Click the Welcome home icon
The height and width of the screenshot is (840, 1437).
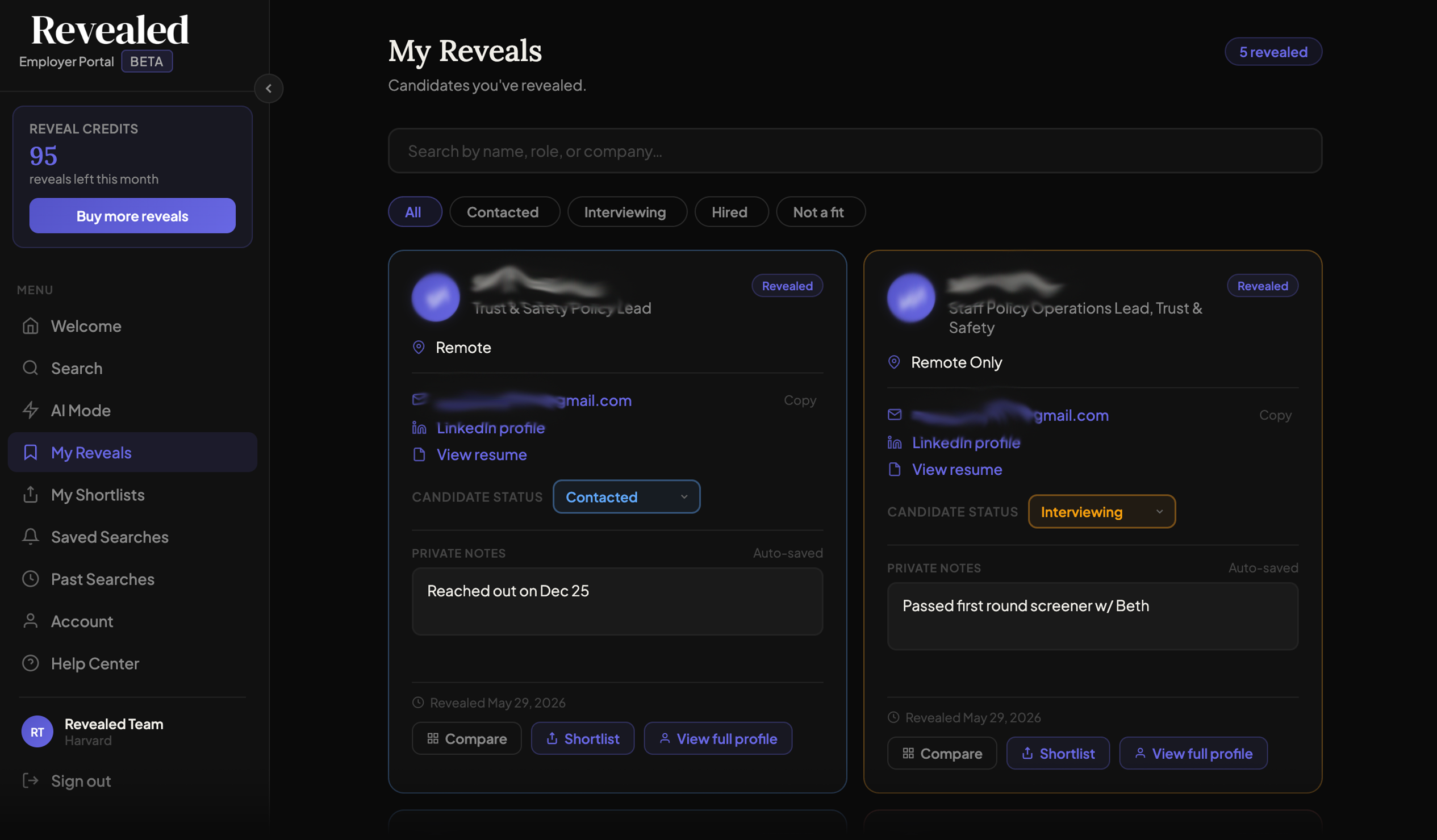point(30,325)
